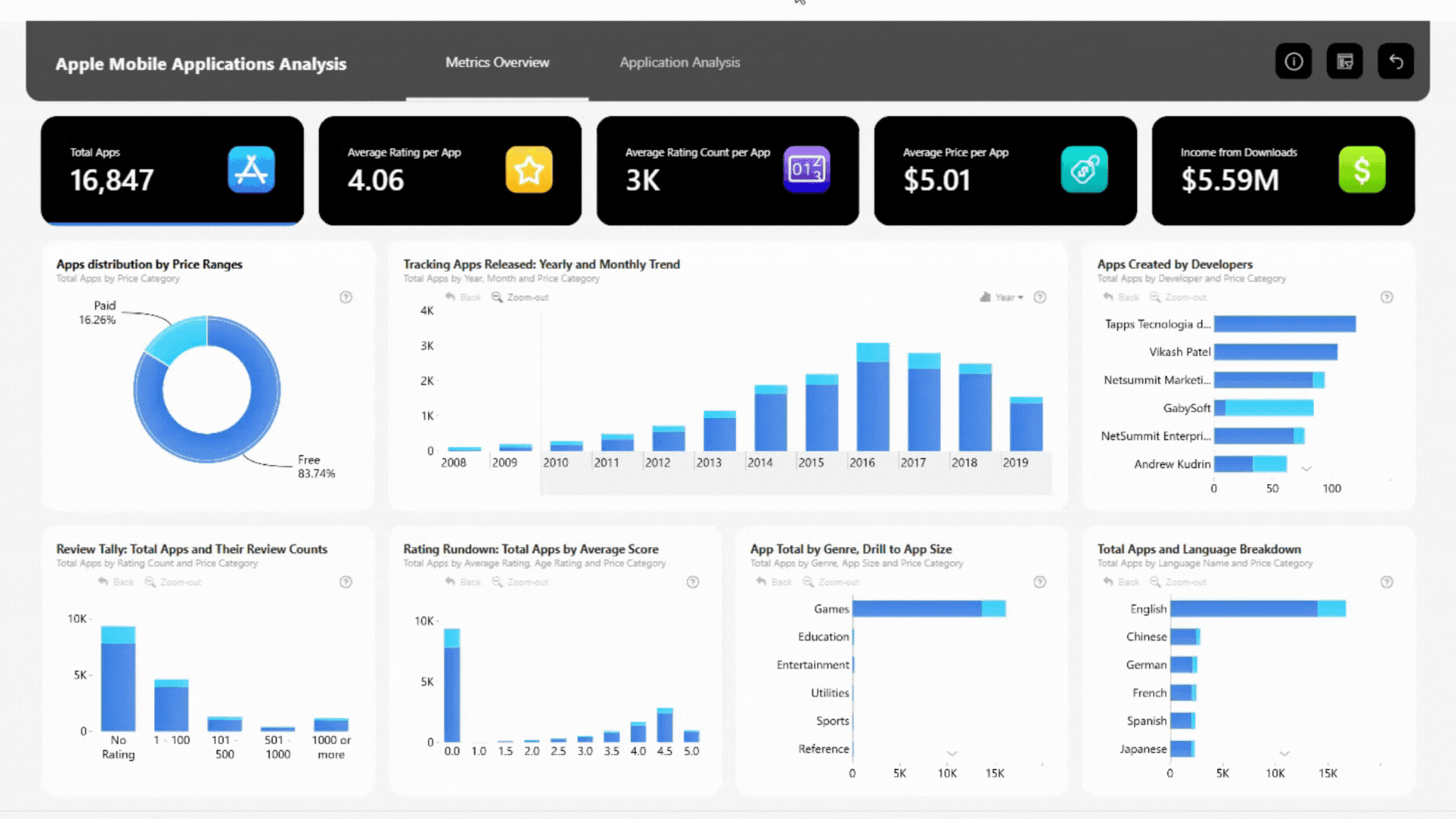Click the star icon on Average Rating card
This screenshot has width=1456, height=819.
click(x=529, y=170)
